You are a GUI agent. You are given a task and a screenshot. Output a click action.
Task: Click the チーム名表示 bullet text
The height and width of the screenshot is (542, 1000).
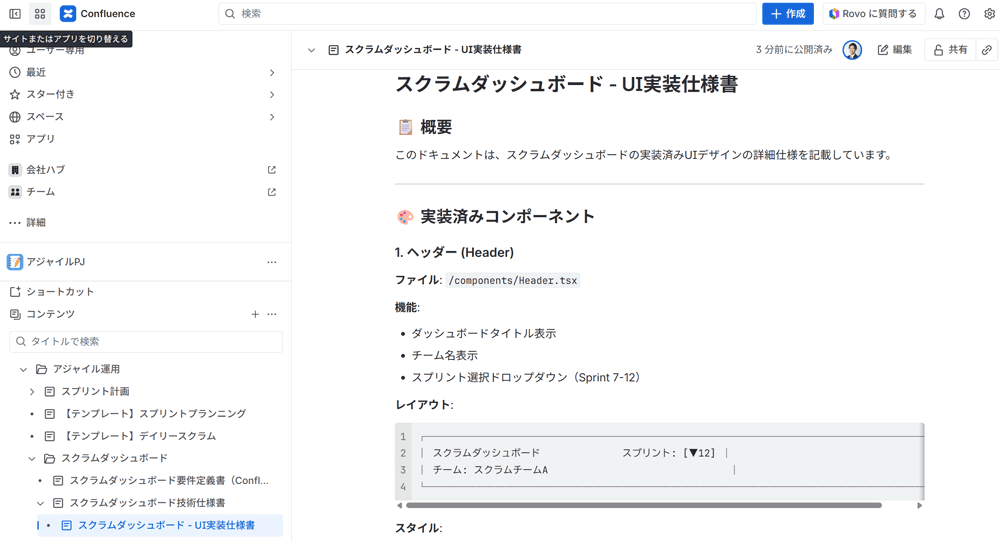pyautogui.click(x=445, y=356)
